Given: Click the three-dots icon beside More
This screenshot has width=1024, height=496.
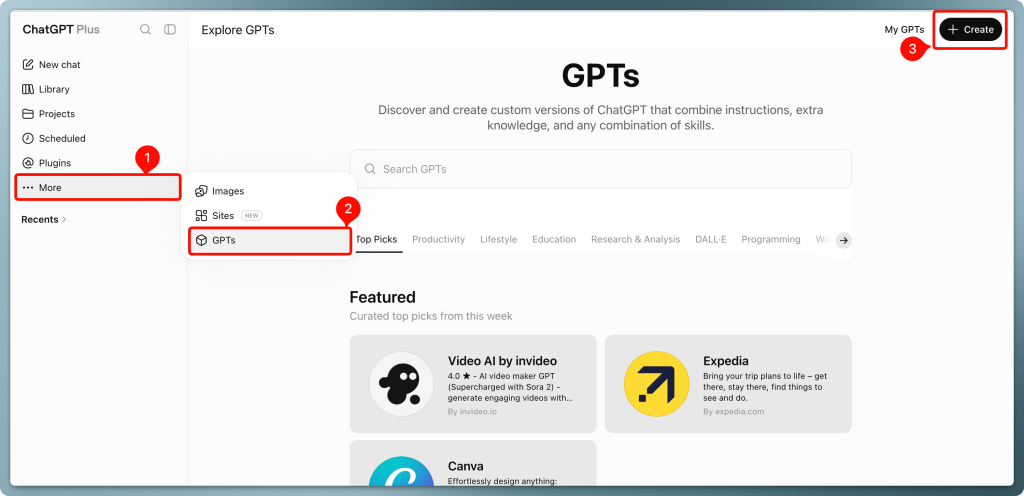Looking at the screenshot, I should [x=27, y=187].
